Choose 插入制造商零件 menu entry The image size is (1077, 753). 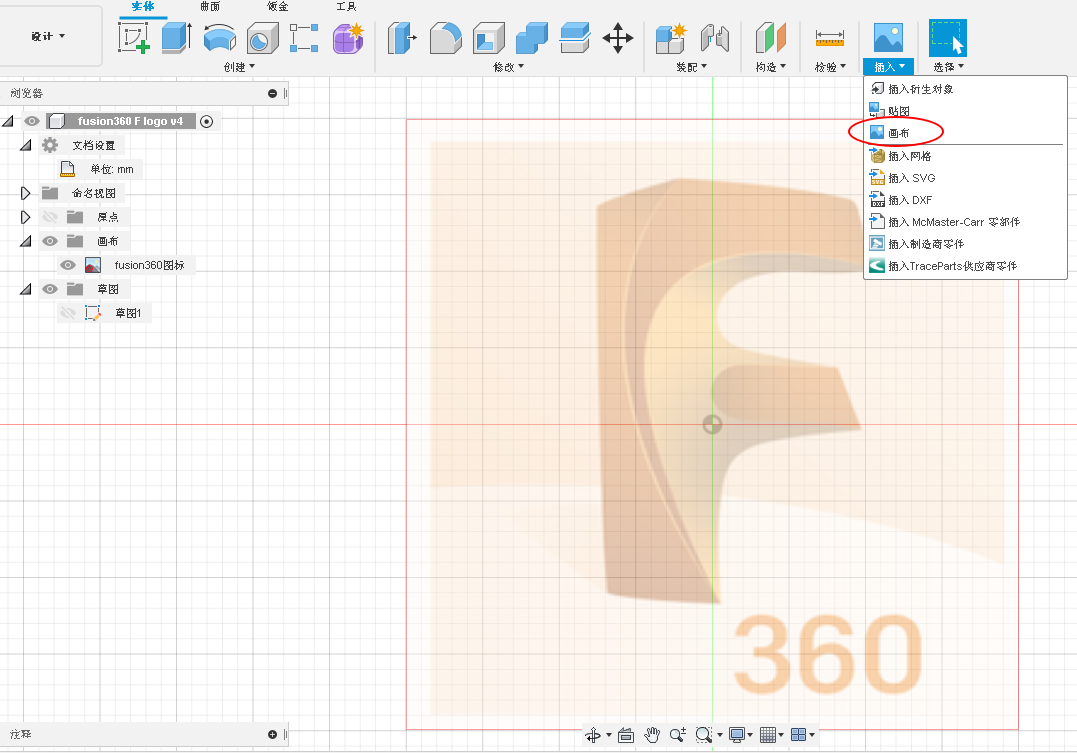click(x=965, y=244)
